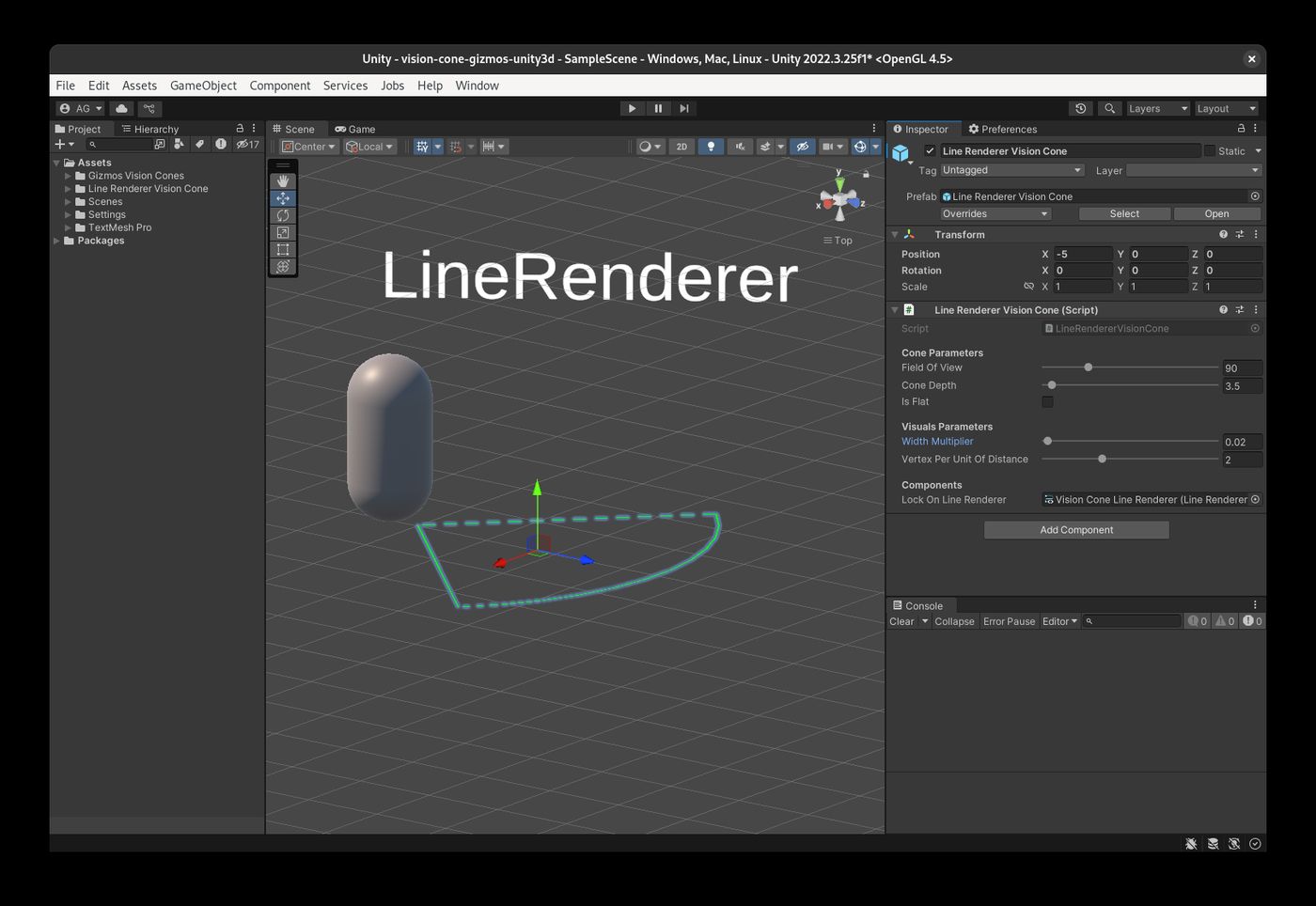Click Error Pause in the Console
1316x906 pixels.
tap(1009, 621)
